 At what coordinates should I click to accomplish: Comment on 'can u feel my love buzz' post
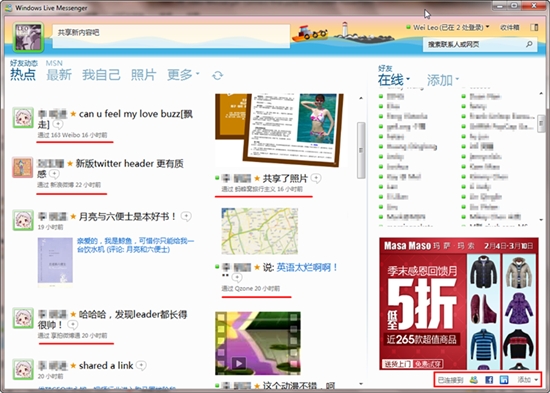click(58, 124)
